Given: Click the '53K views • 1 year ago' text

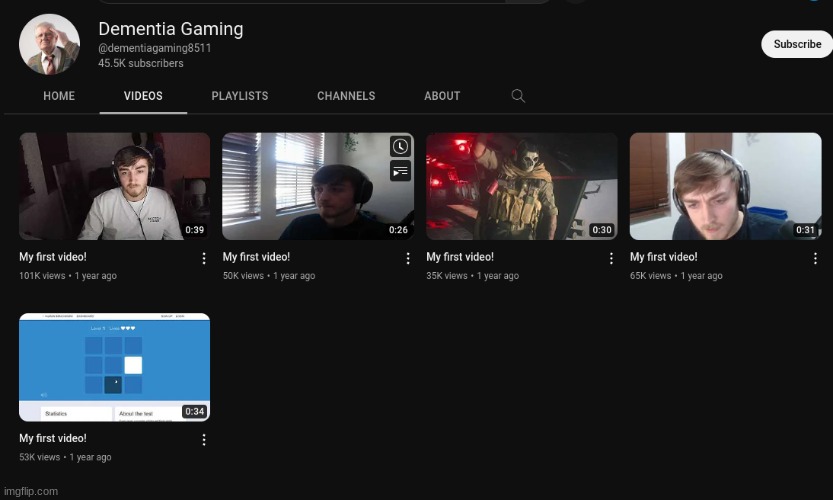Looking at the screenshot, I should (x=65, y=457).
